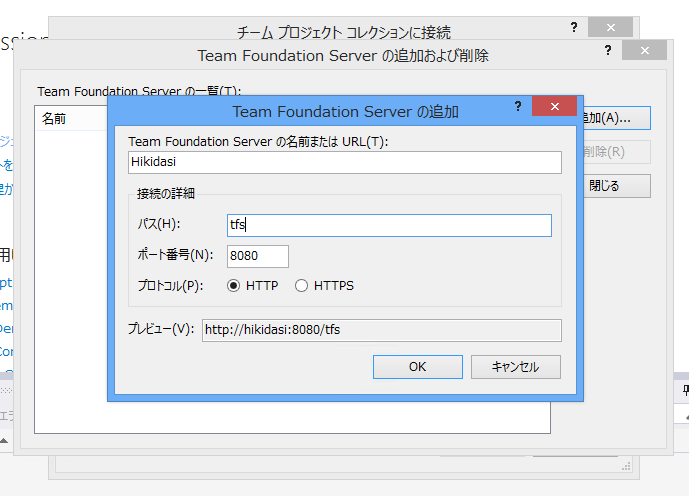This screenshot has height=496, width=689.
Task: Click resize grip of チーム プロジェクト コレクション window
Action: click(626, 467)
